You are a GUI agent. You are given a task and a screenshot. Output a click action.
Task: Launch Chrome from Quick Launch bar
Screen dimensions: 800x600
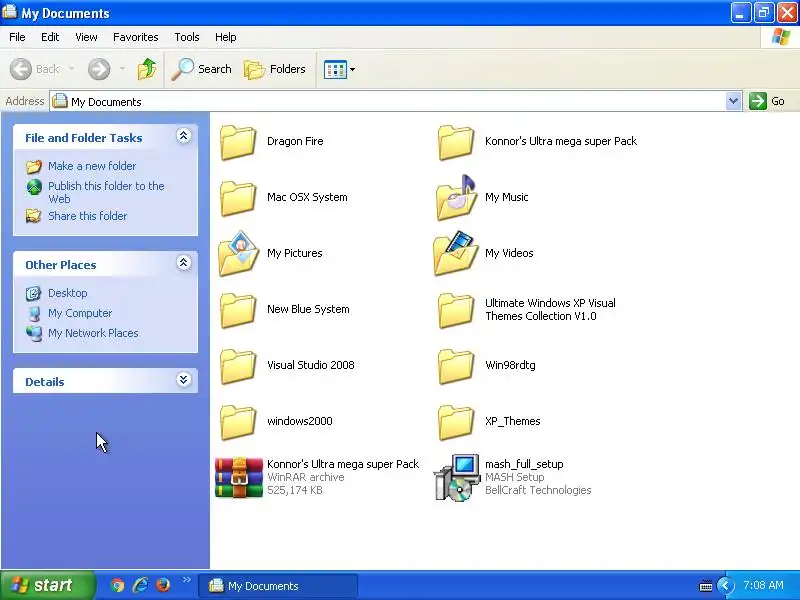pyautogui.click(x=117, y=585)
